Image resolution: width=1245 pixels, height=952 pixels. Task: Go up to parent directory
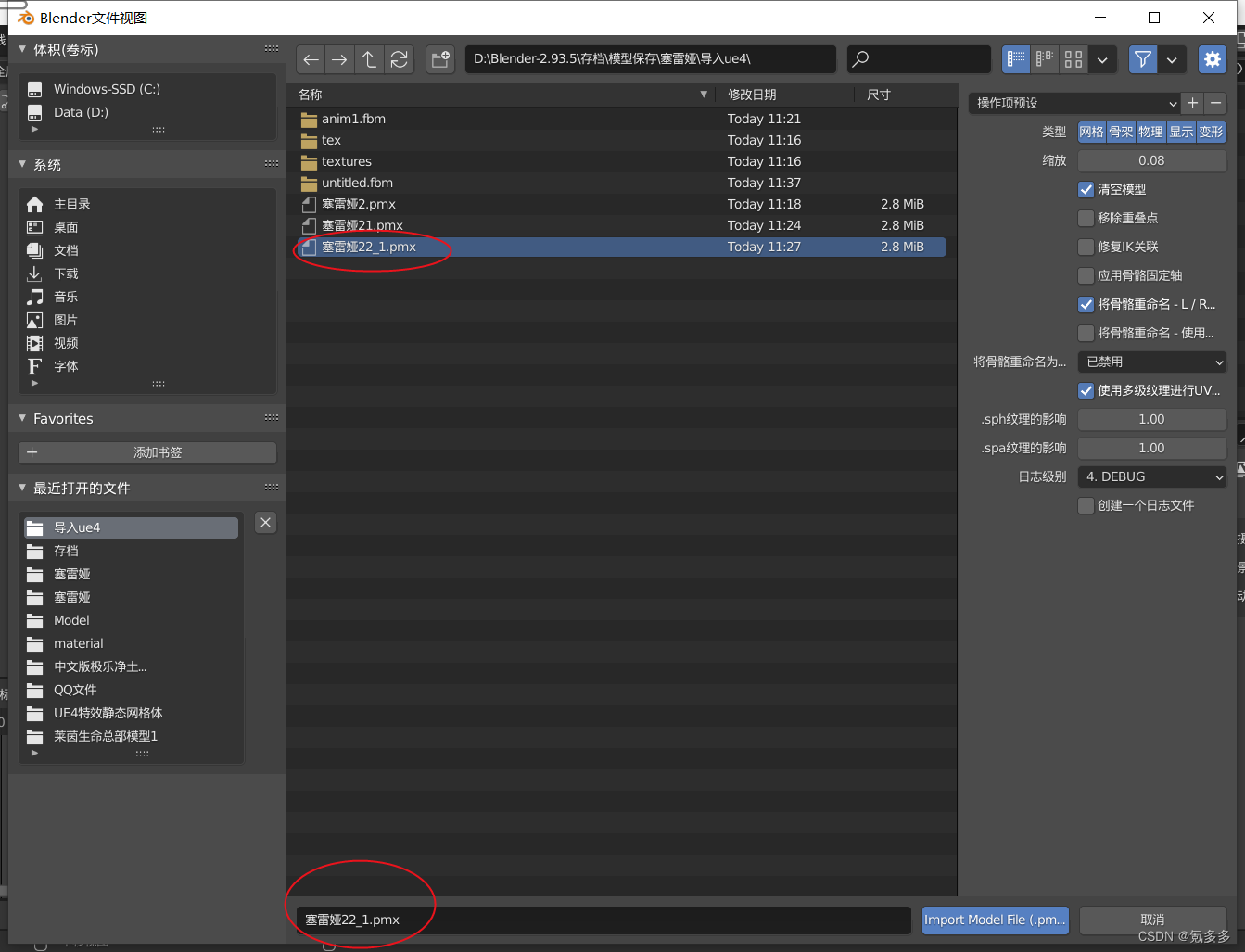(370, 59)
